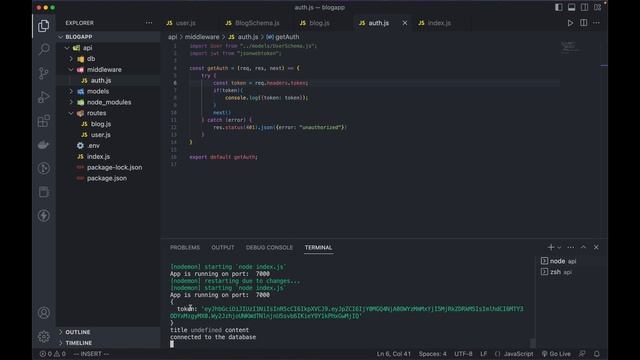Maximize the panel with the up chevron
640x360 pixels.
[x=583, y=247]
